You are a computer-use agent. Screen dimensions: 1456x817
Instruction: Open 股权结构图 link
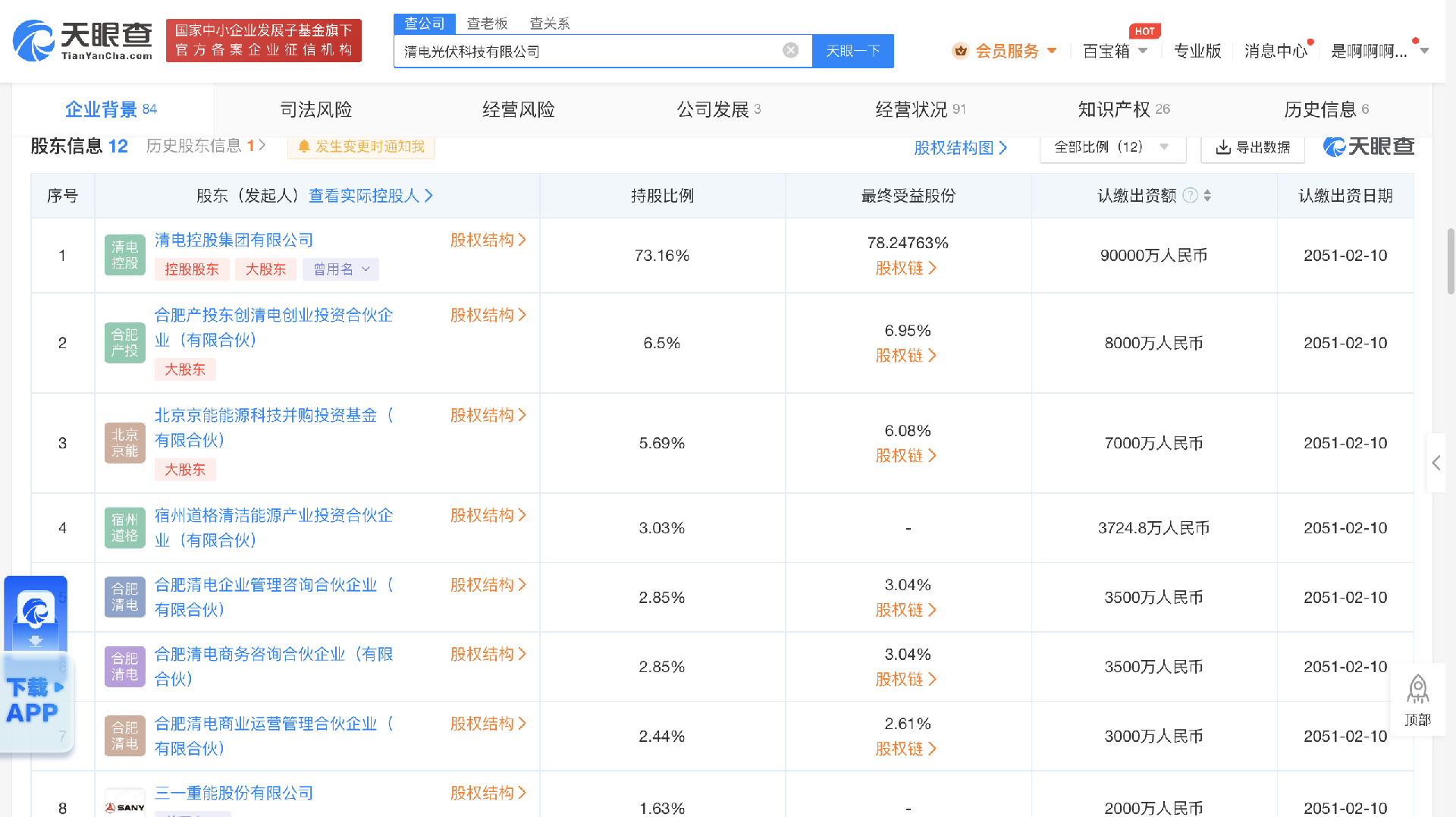[960, 147]
